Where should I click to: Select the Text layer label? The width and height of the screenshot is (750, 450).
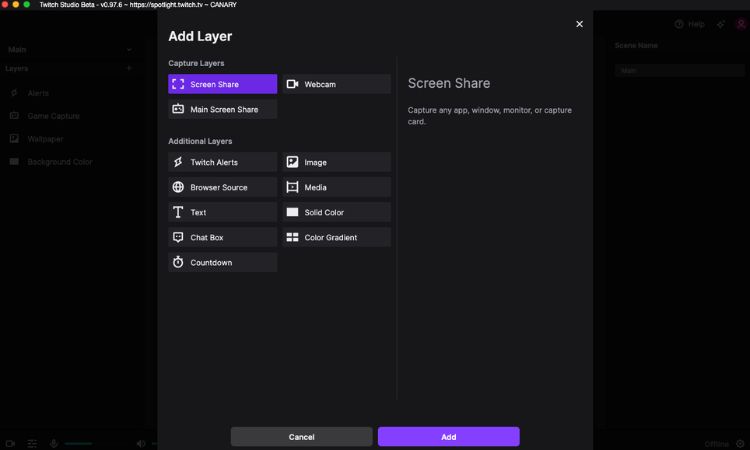(x=198, y=212)
